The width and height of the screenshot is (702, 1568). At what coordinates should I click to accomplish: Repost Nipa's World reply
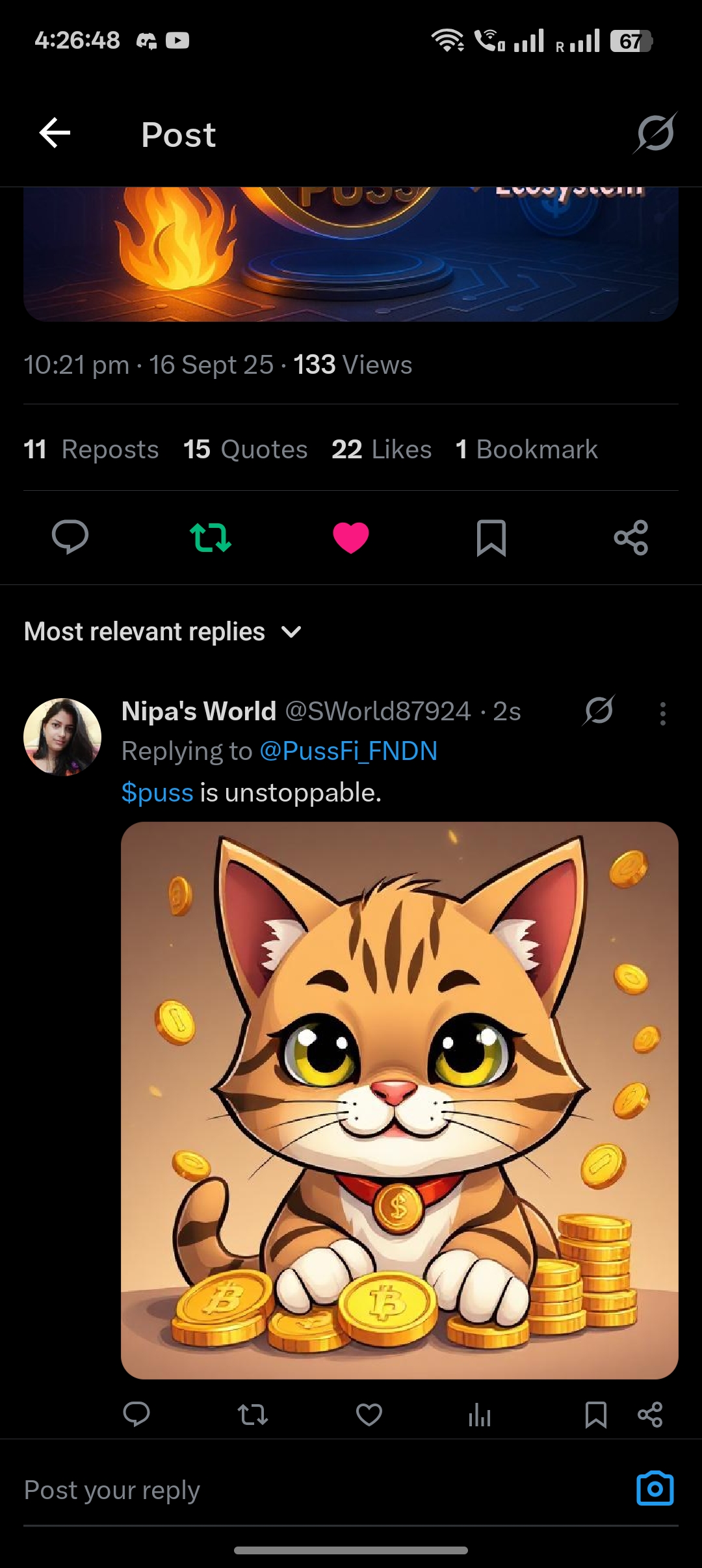[253, 1415]
